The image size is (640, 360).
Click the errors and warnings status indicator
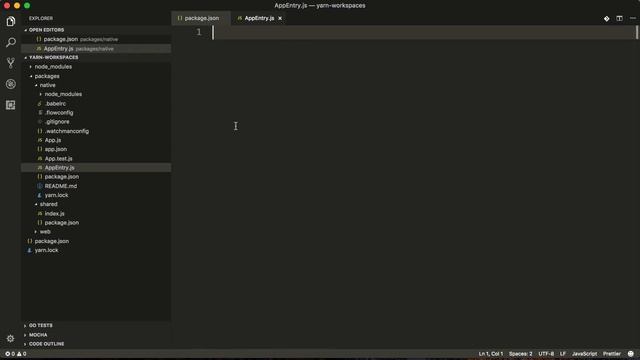(x=16, y=354)
